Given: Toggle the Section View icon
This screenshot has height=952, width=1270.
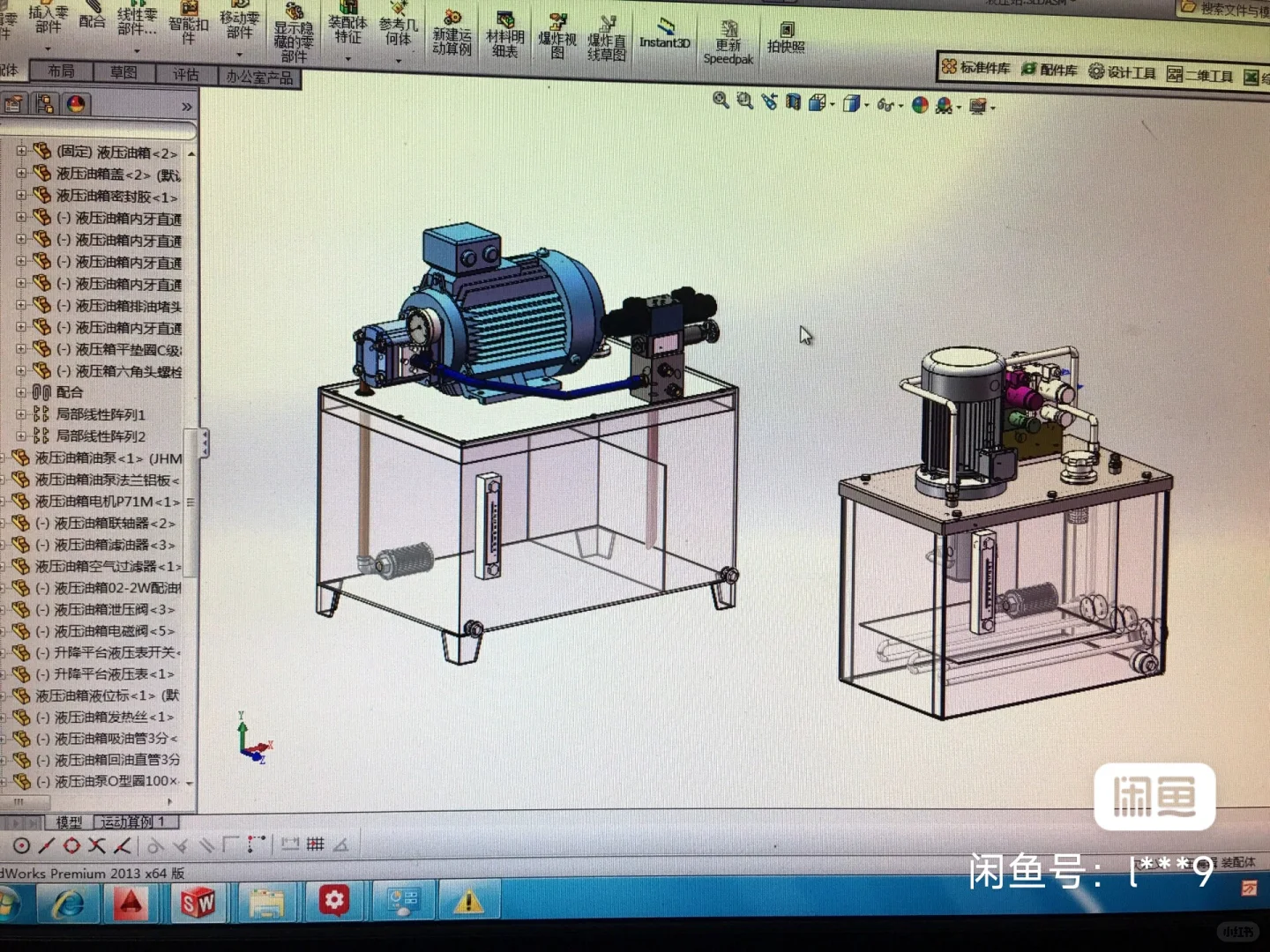Looking at the screenshot, I should tap(794, 102).
